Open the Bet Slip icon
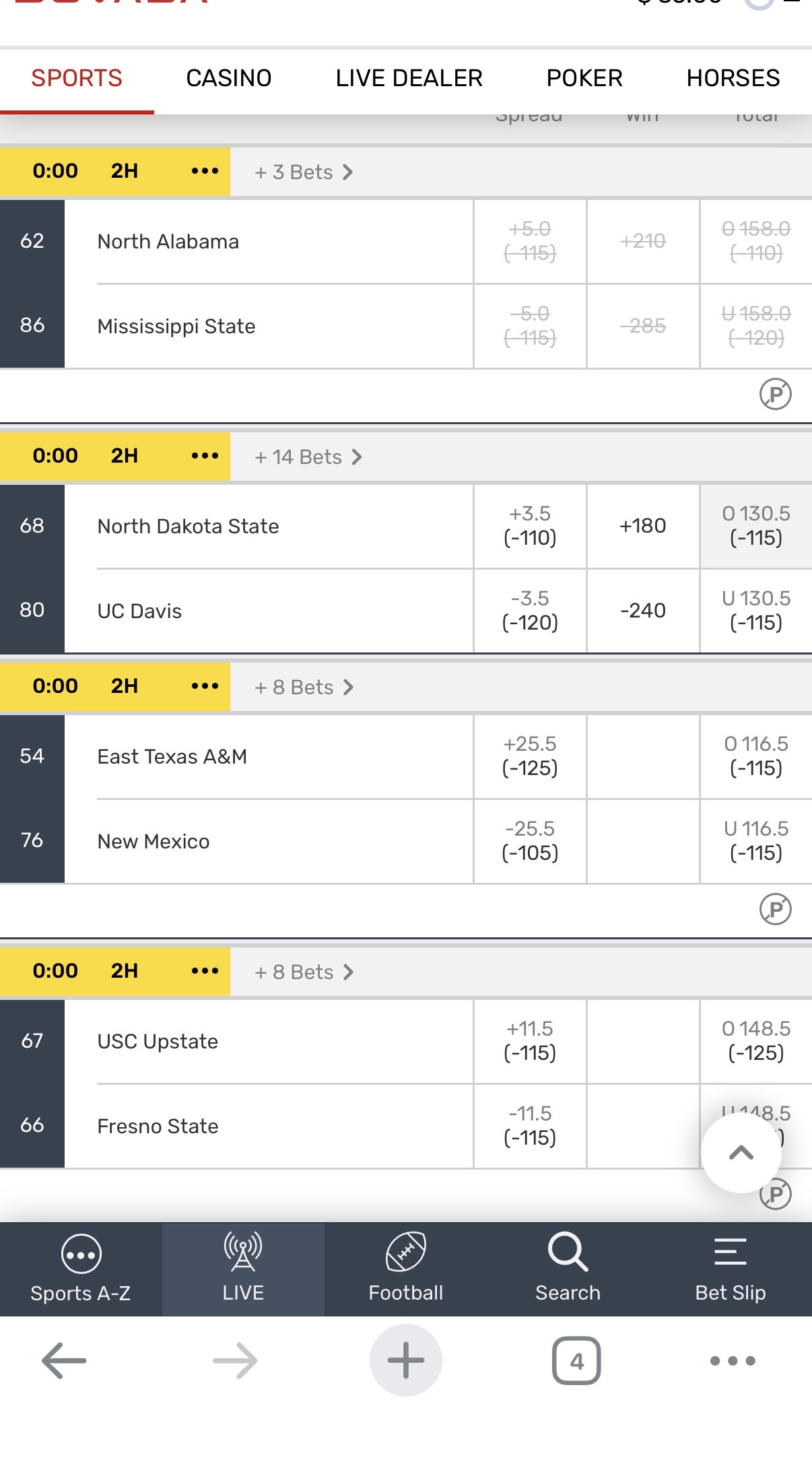Image resolution: width=812 pixels, height=1474 pixels. (731, 1252)
